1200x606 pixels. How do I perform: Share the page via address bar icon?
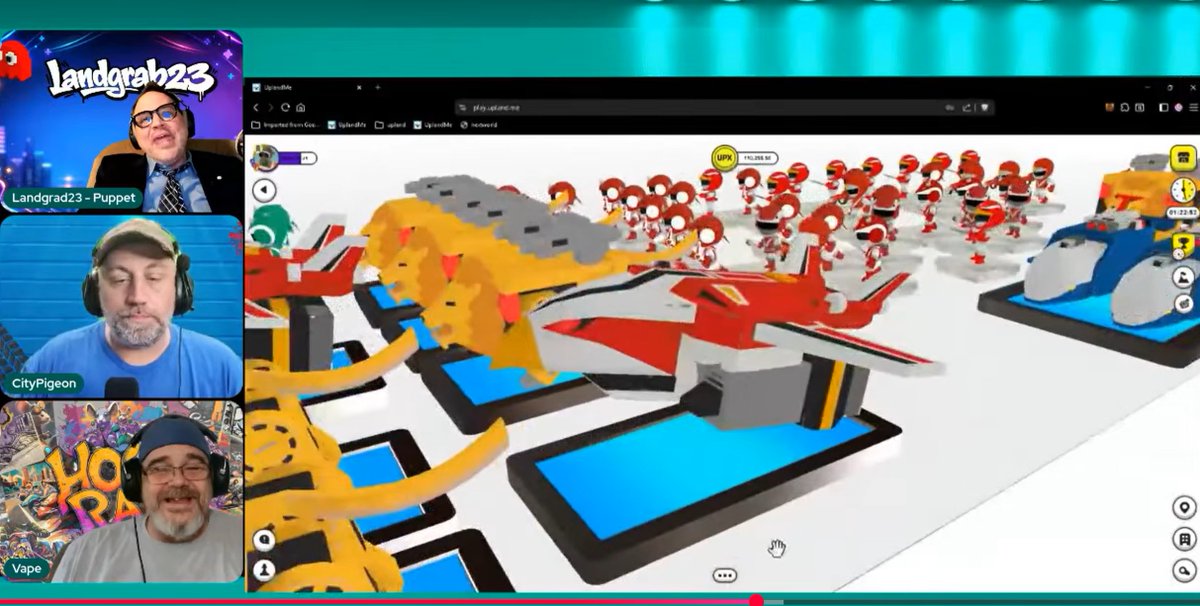coord(967,107)
